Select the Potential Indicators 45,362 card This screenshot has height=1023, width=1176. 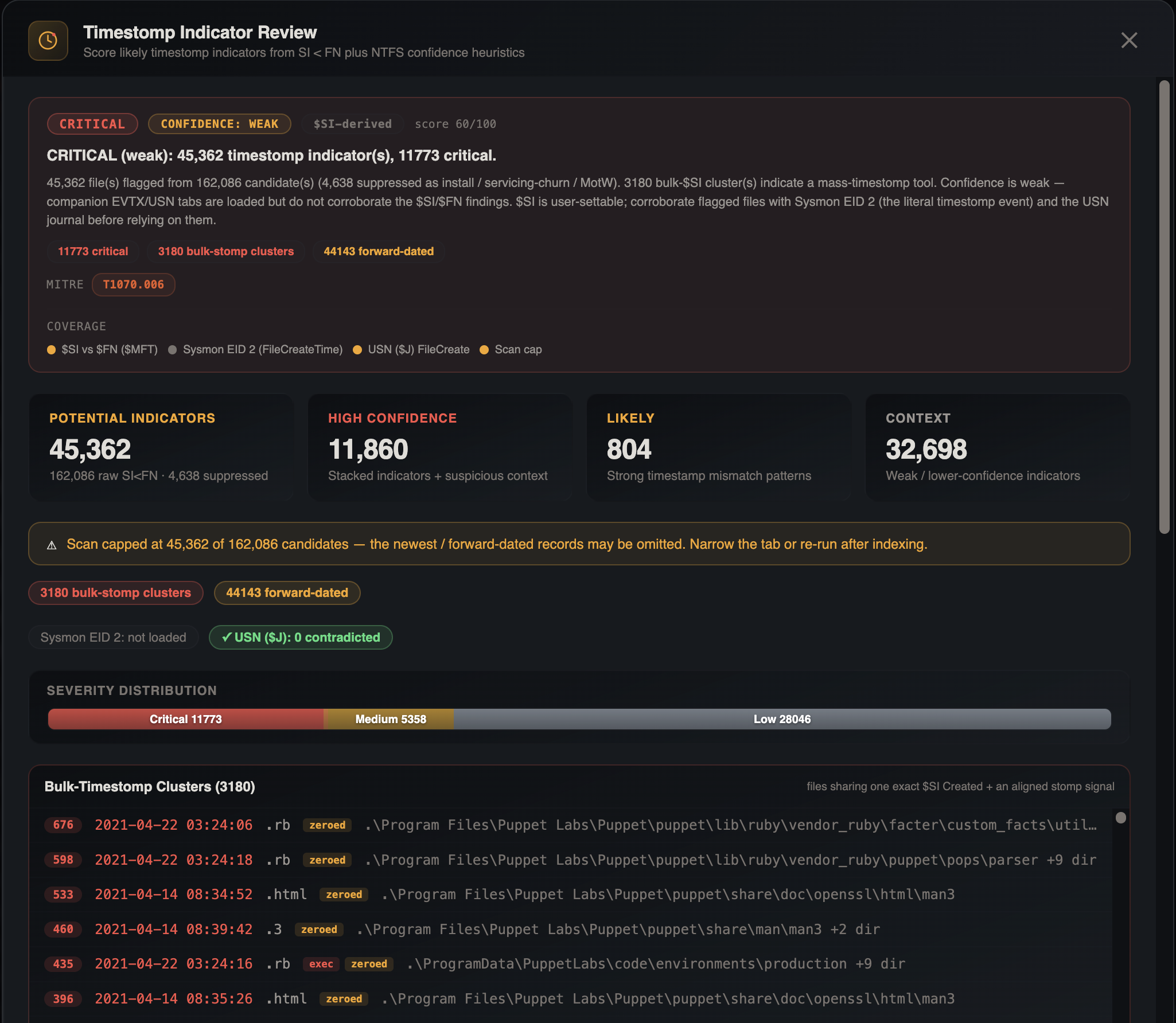(x=161, y=448)
